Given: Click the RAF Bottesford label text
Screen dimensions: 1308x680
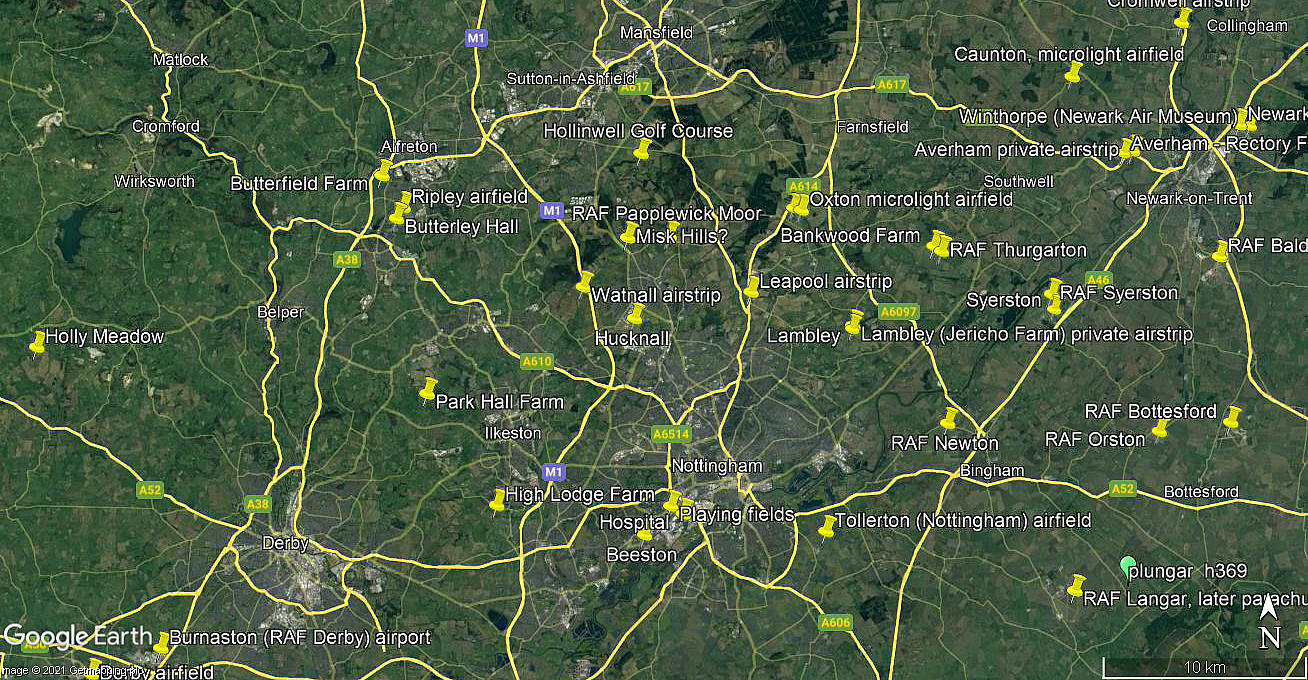Looking at the screenshot, I should 1151,412.
